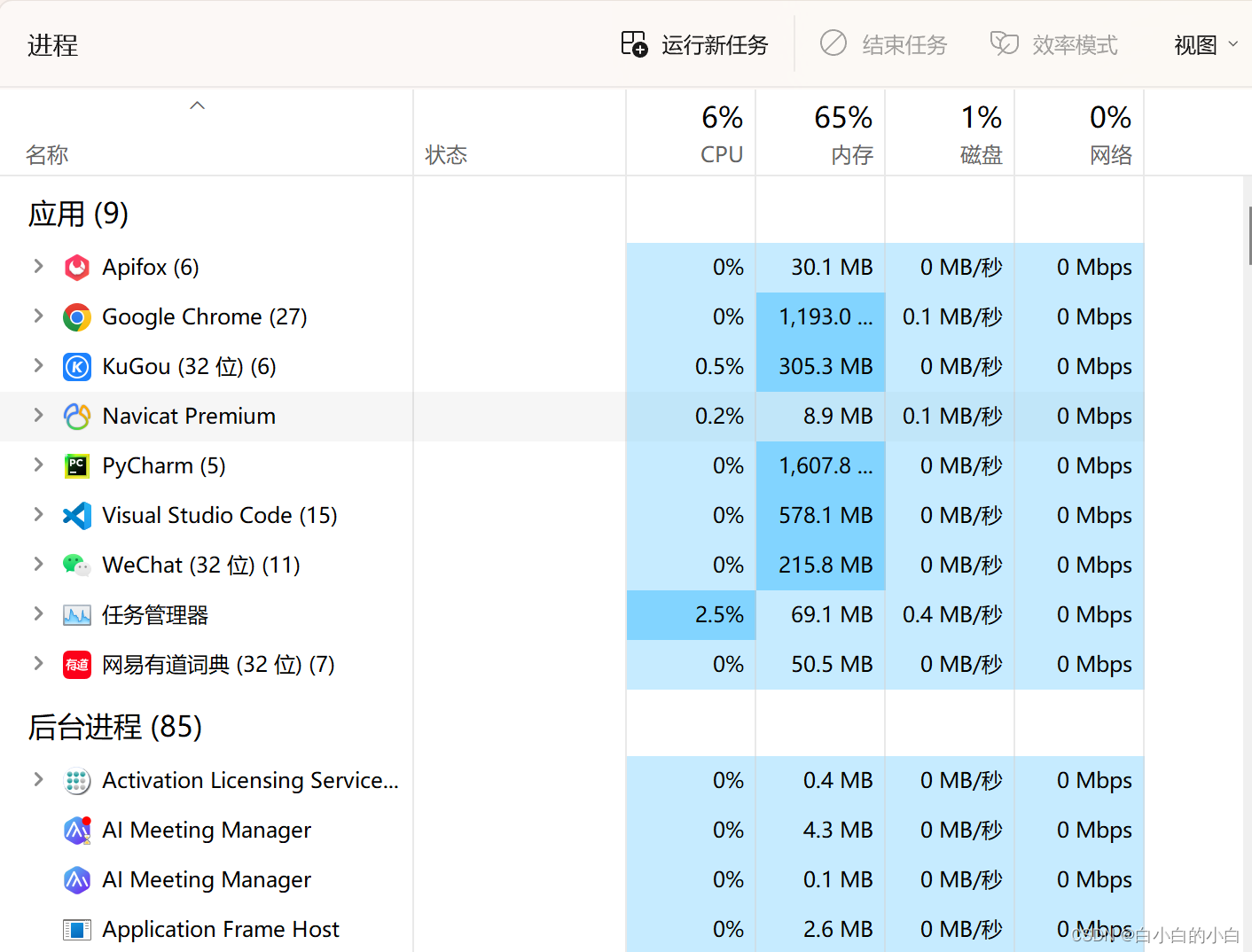1252x952 pixels.
Task: Click the 效率模式 leaf icon
Action: pos(1004,43)
